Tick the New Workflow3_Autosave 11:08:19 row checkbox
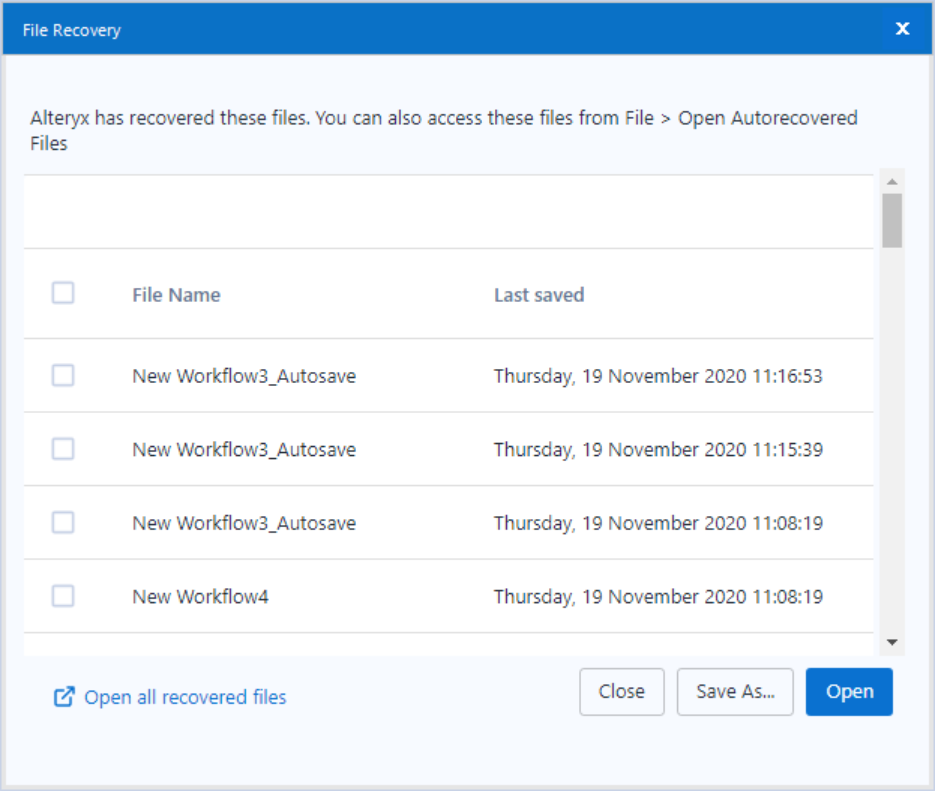Screen dimensions: 935x791 [63, 523]
